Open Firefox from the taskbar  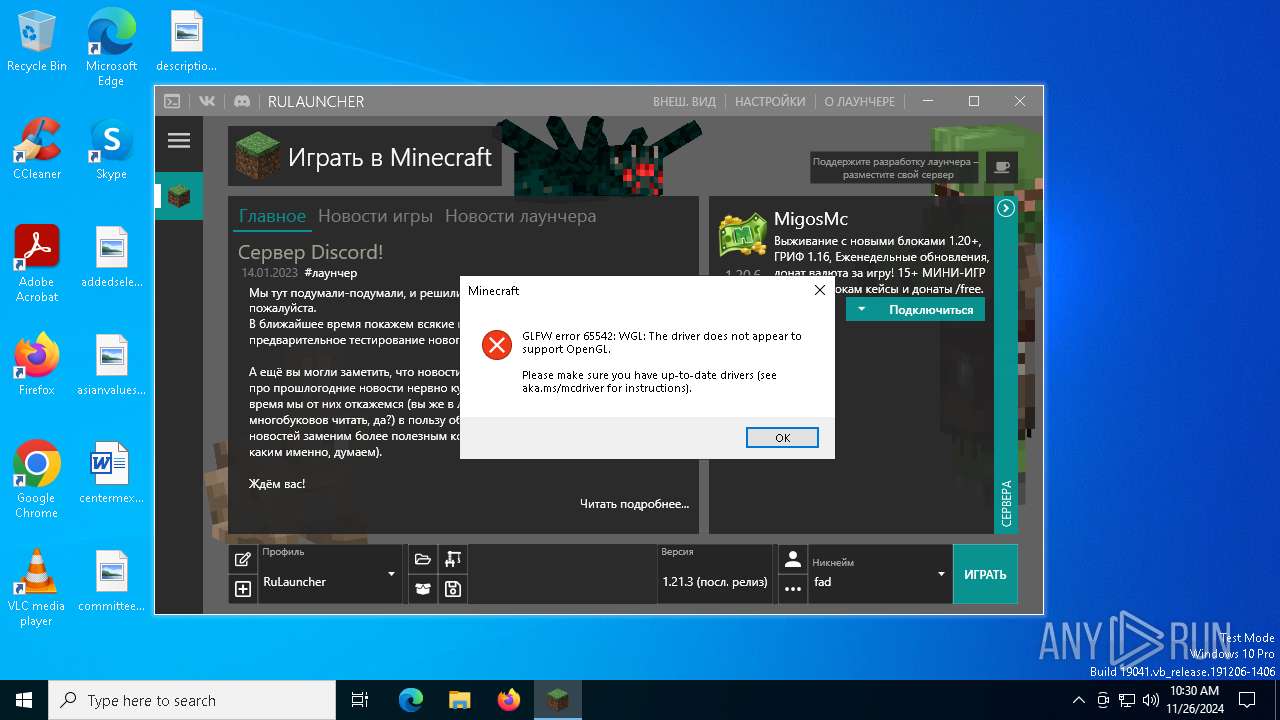click(x=509, y=700)
